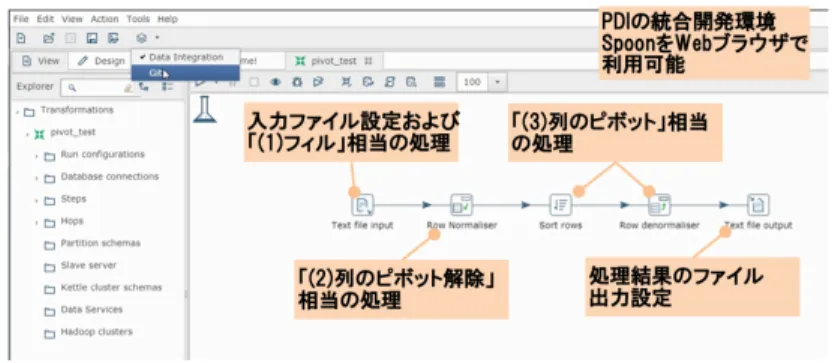
Task: Open the Action menu
Action: click(104, 19)
